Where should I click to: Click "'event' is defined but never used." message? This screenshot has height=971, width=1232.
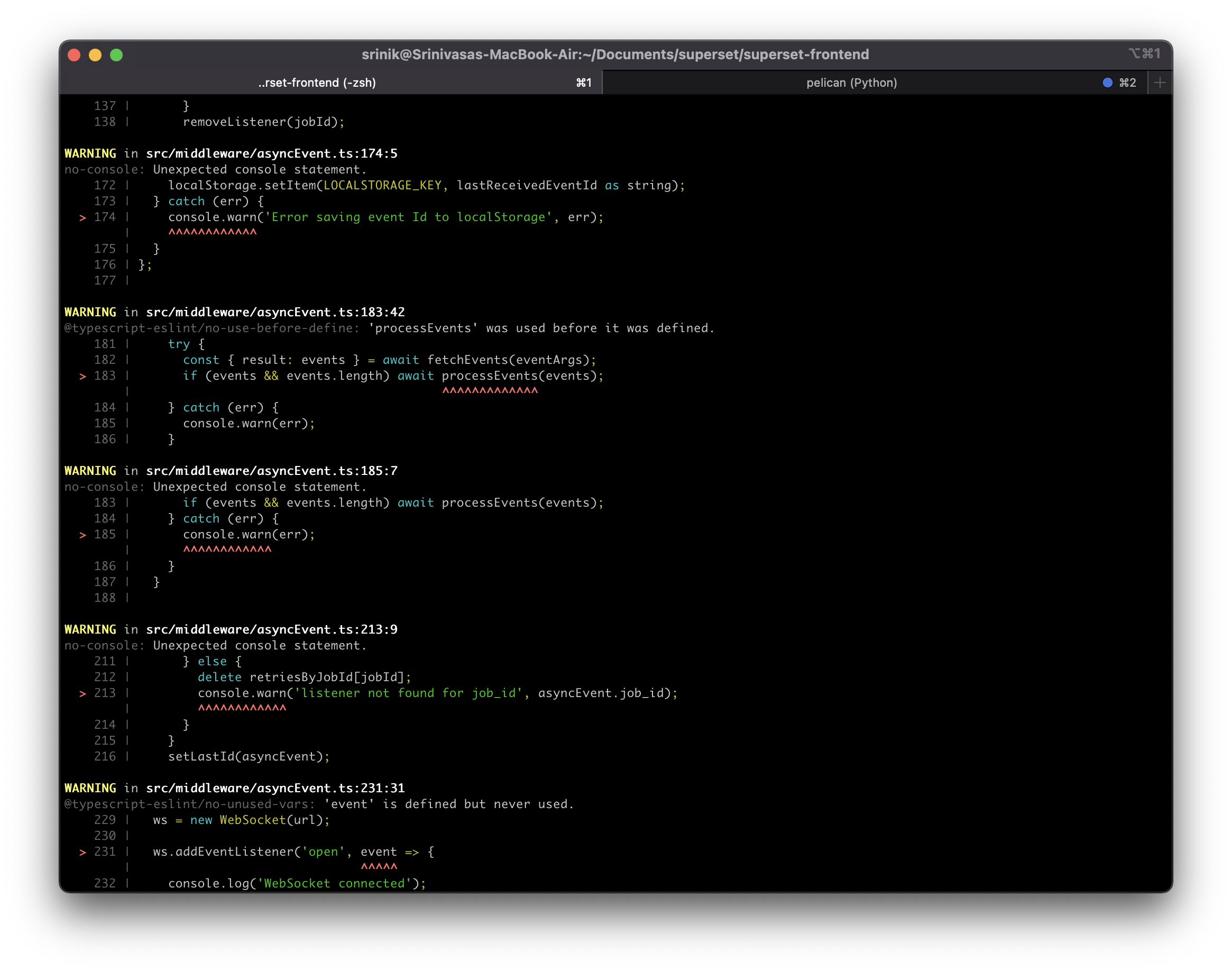pos(449,804)
